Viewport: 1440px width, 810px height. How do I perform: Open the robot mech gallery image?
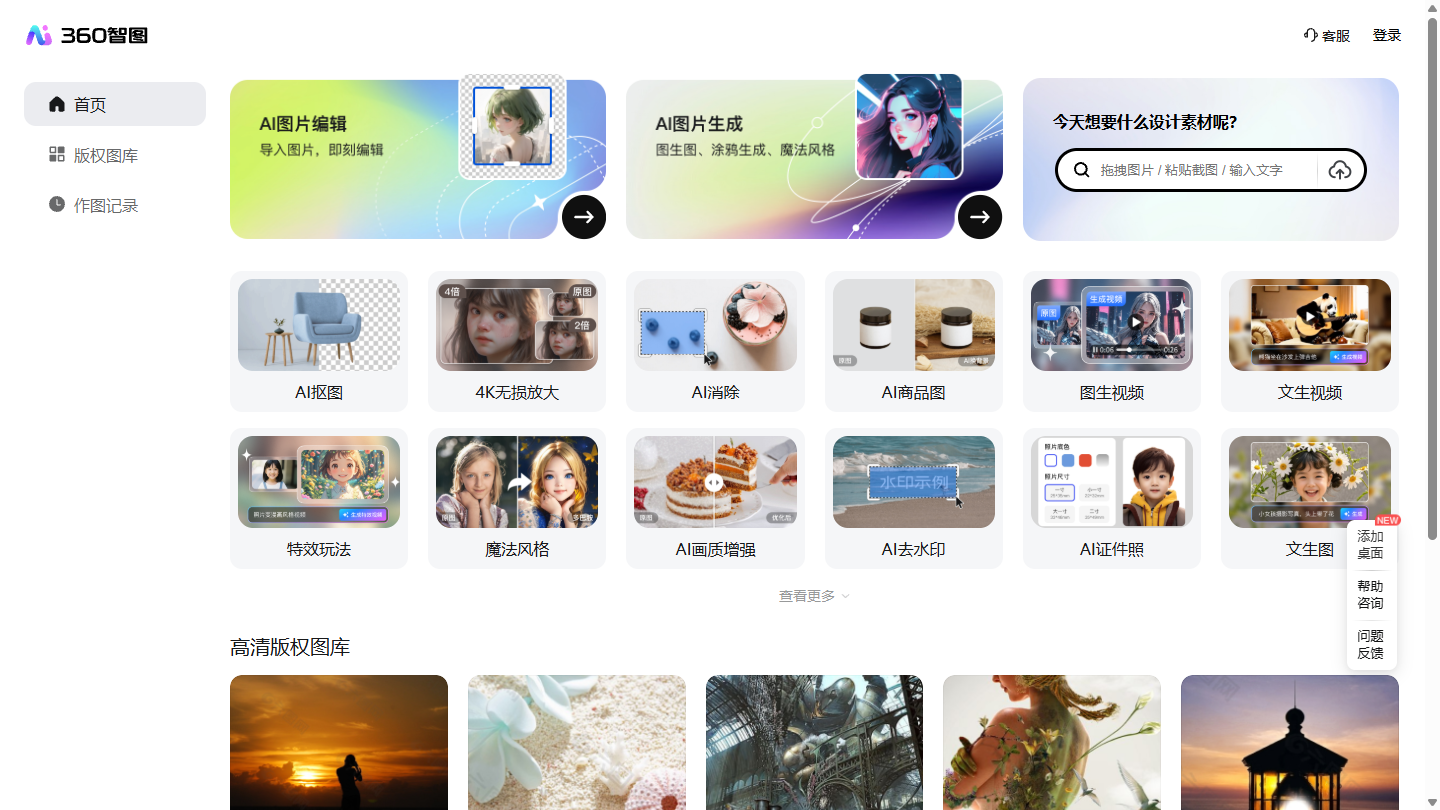[x=815, y=742]
